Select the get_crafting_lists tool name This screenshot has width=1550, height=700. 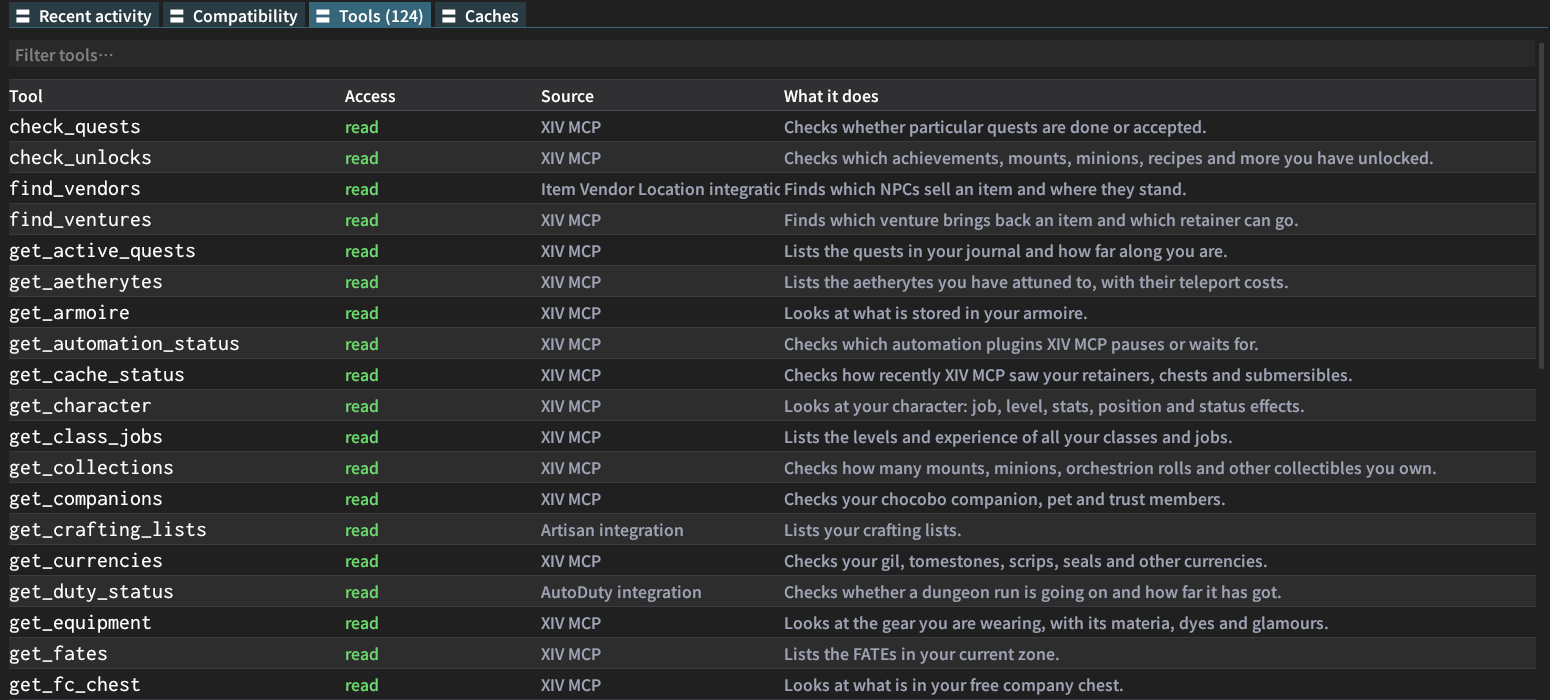(108, 530)
